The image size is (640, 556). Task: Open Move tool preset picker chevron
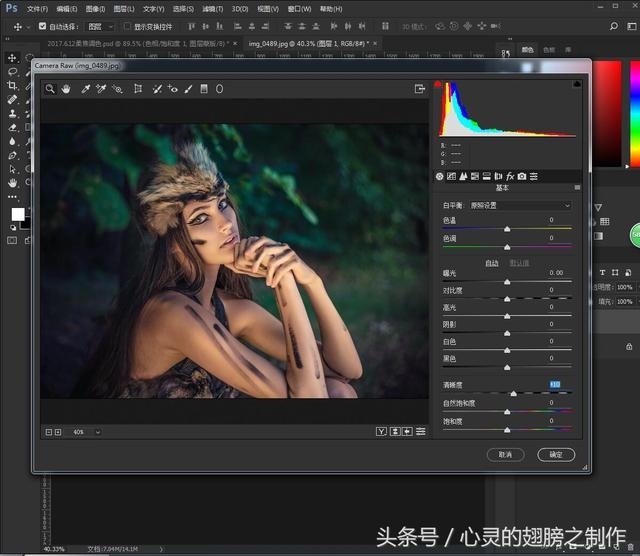click(28, 27)
